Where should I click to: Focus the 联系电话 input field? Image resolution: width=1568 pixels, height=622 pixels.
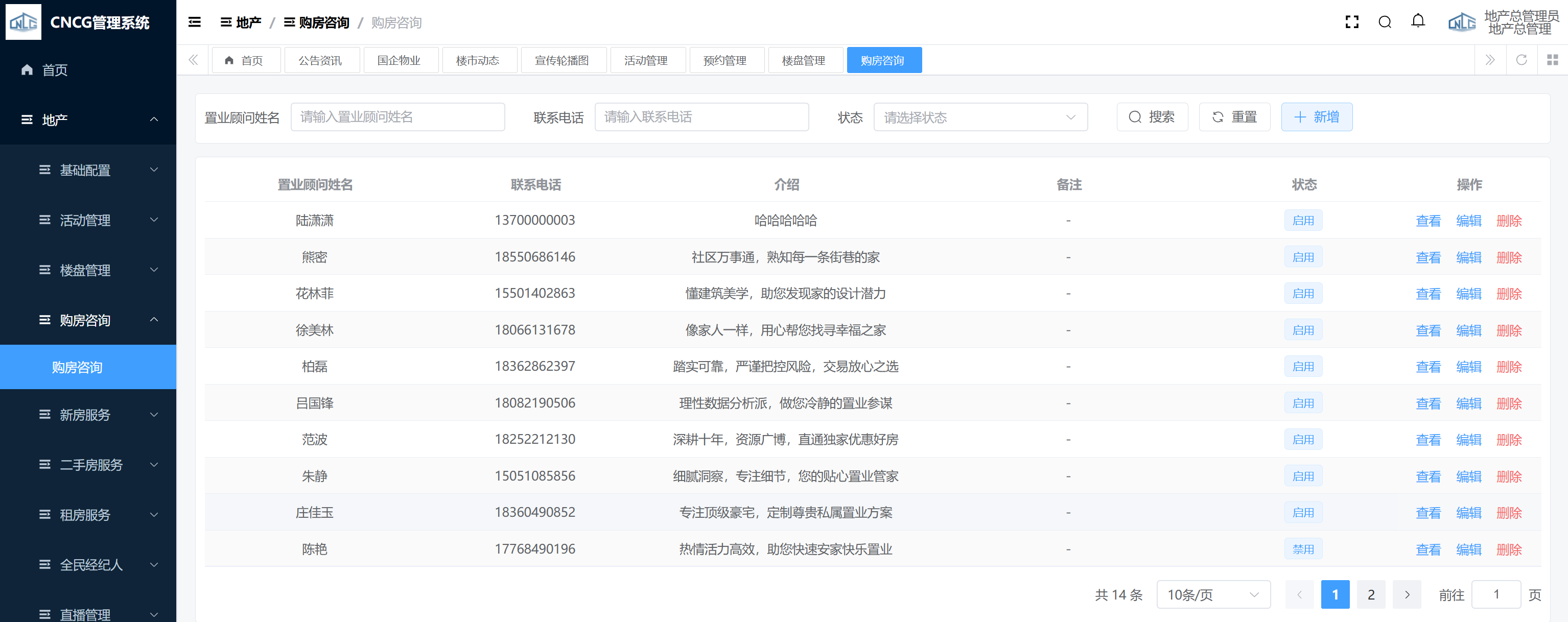(x=700, y=117)
